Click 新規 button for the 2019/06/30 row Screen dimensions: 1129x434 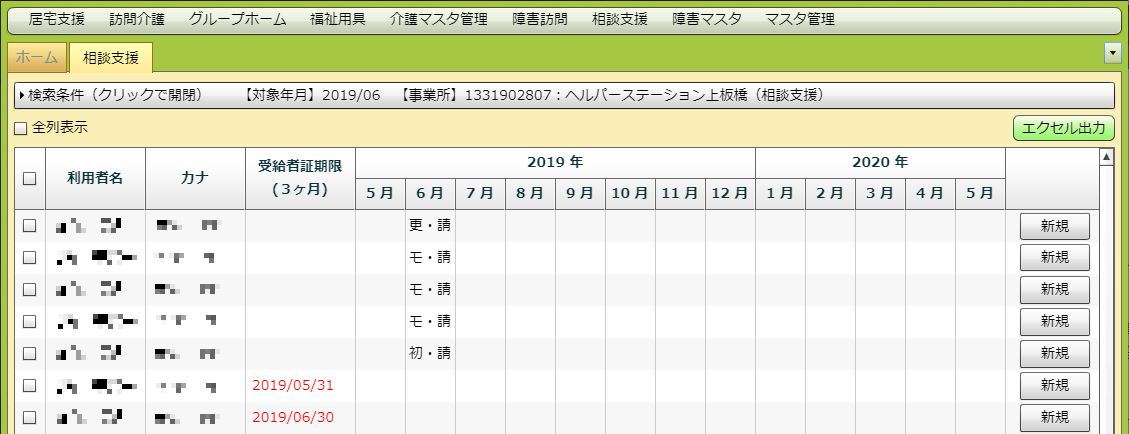tap(1054, 417)
